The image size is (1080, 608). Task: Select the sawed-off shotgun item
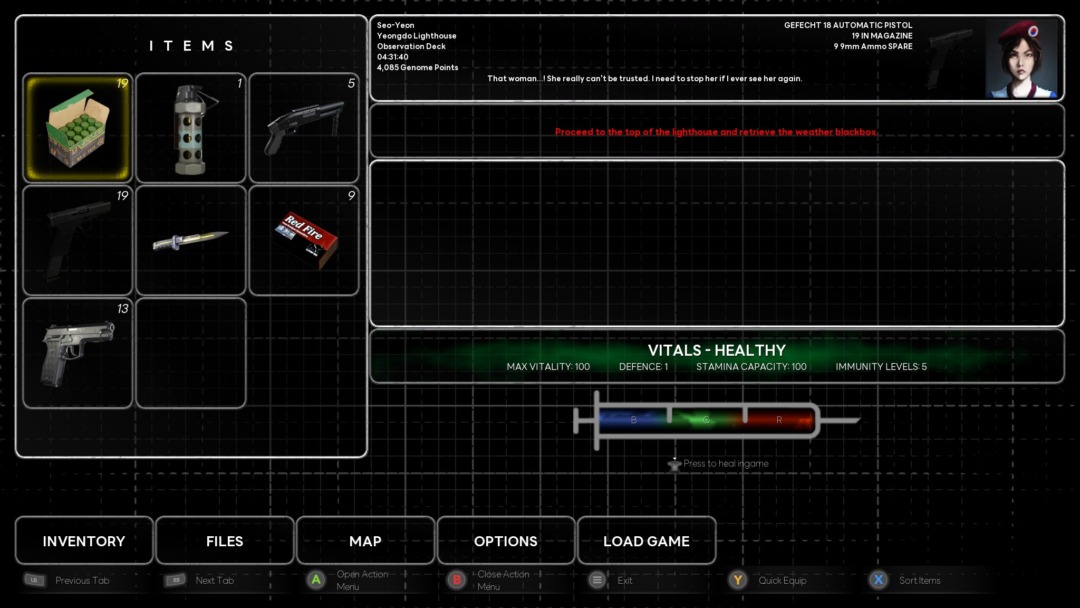click(304, 128)
